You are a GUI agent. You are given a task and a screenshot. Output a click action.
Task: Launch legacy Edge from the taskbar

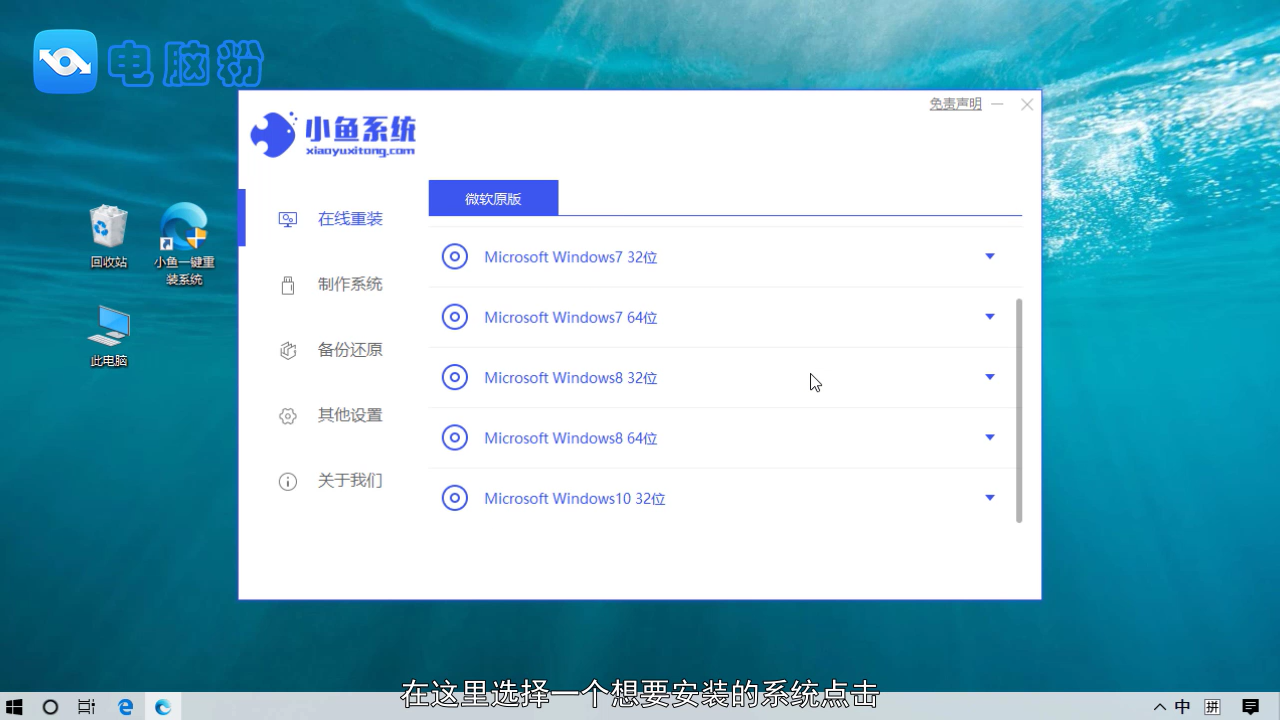click(125, 707)
